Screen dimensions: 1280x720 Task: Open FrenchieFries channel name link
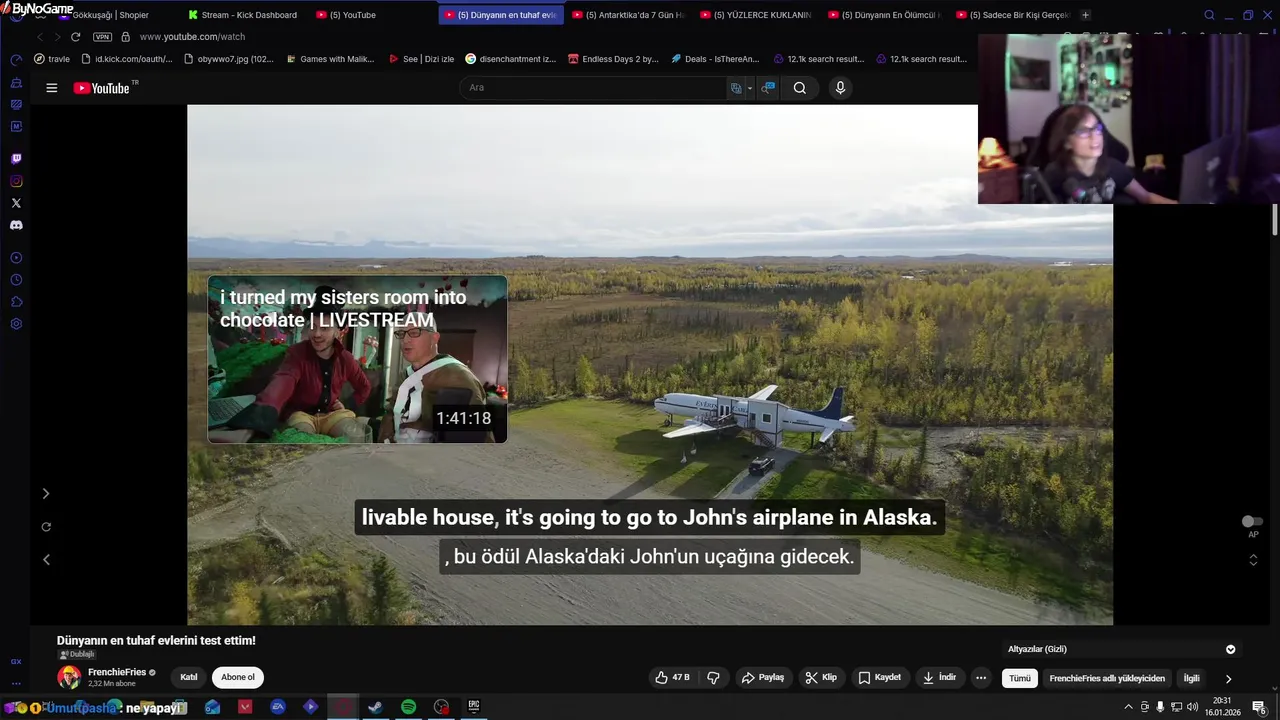tap(117, 672)
